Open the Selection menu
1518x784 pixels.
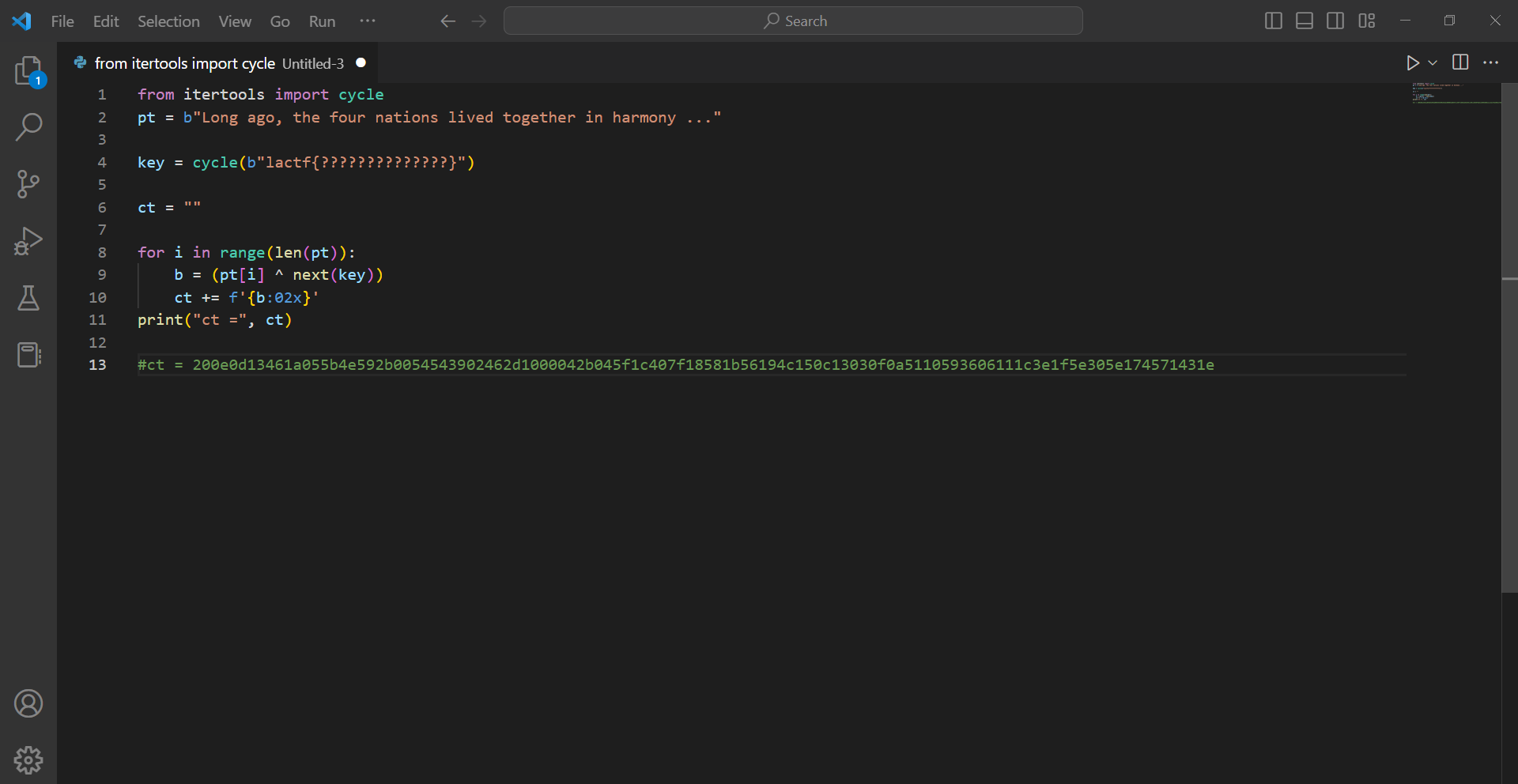168,21
